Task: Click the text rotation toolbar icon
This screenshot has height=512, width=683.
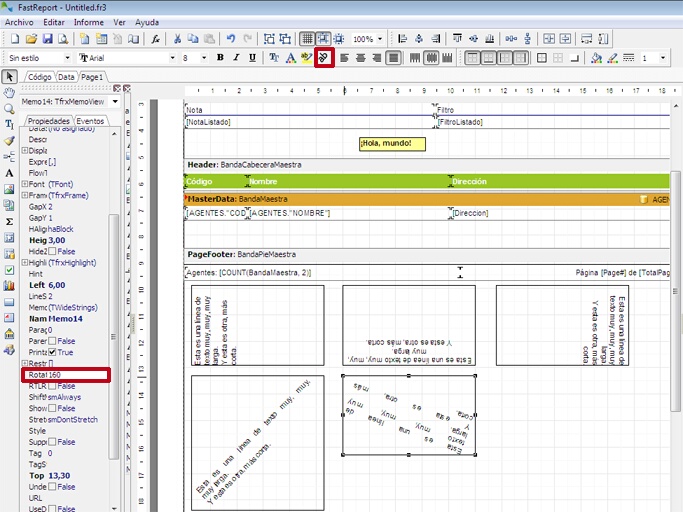Action: (x=323, y=58)
